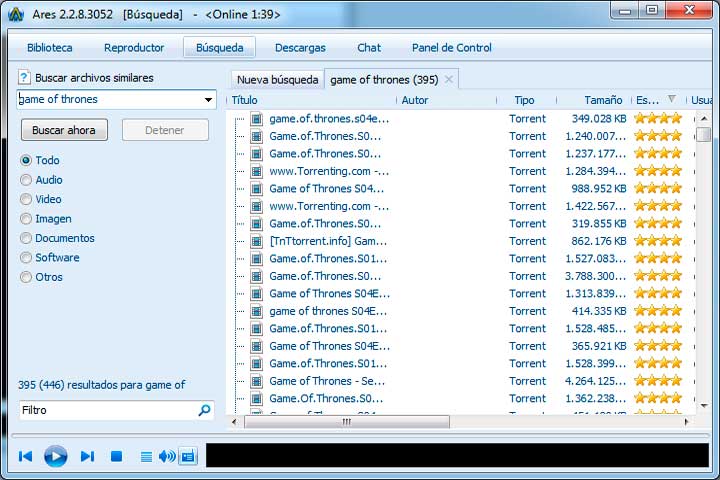Screen dimensions: 720x480
Task: Select the Todo radio button
Action: click(x=26, y=160)
